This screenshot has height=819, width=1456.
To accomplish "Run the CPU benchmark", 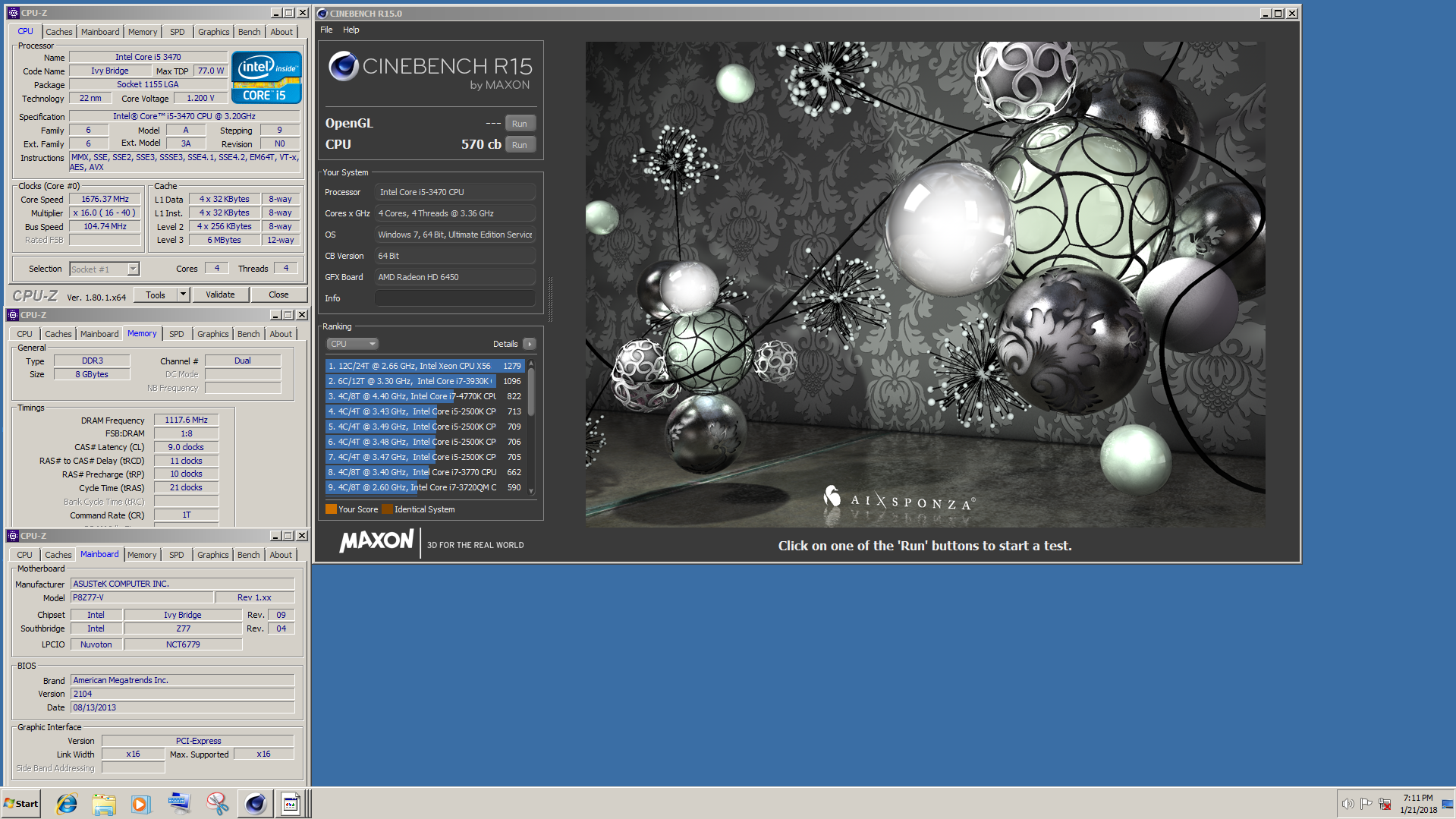I will 520,145.
